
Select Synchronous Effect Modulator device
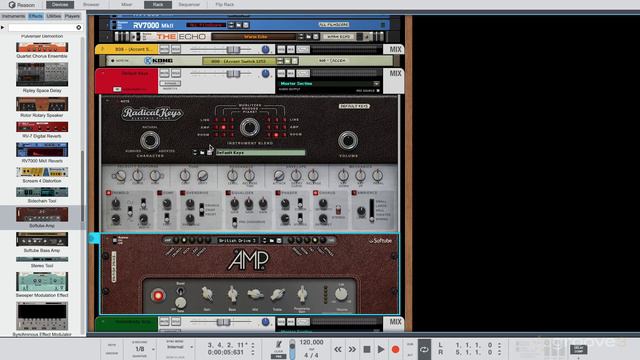[x=42, y=319]
